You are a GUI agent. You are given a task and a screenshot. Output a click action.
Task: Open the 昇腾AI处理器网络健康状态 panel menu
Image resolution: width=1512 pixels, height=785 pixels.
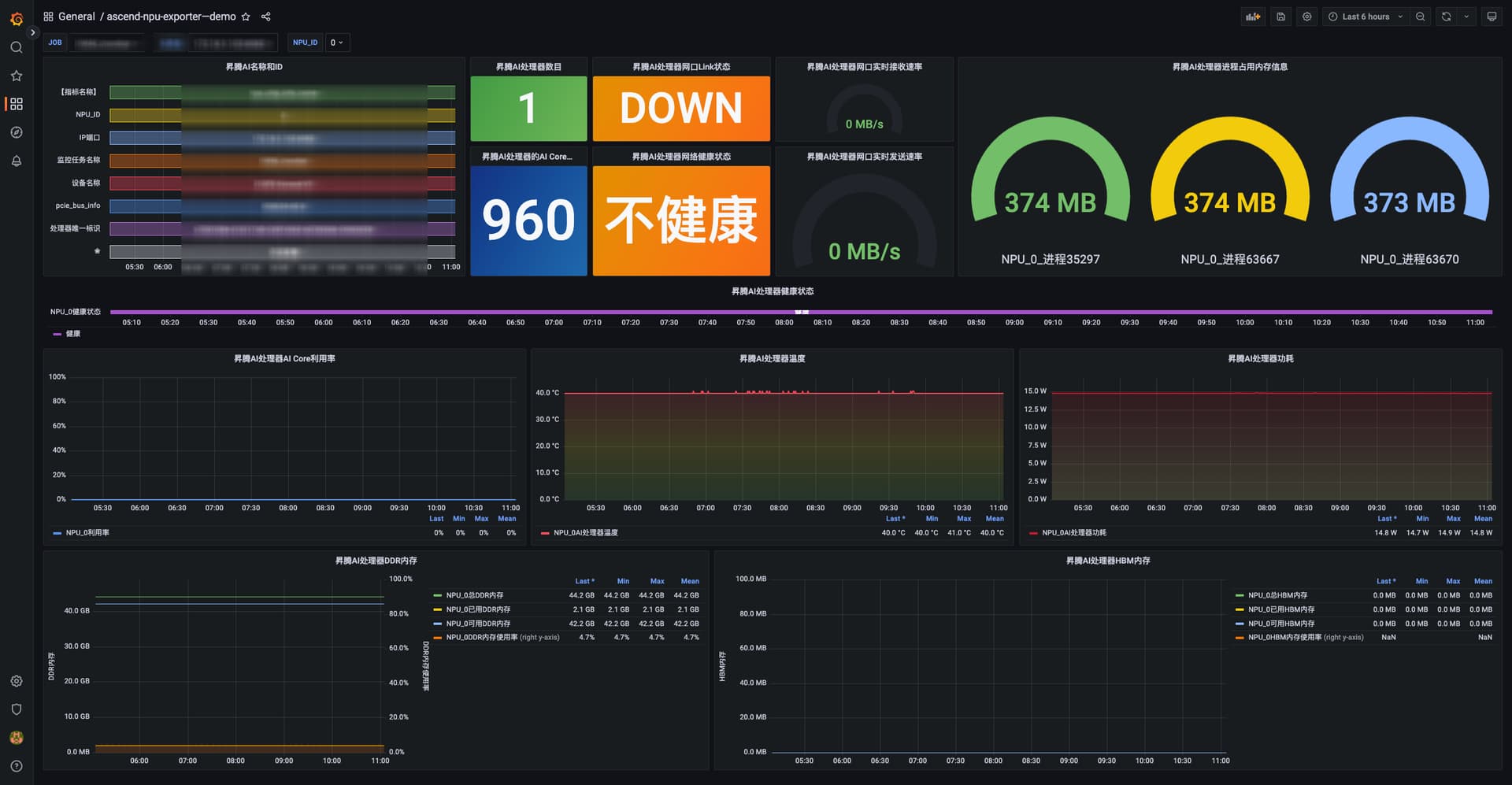681,157
